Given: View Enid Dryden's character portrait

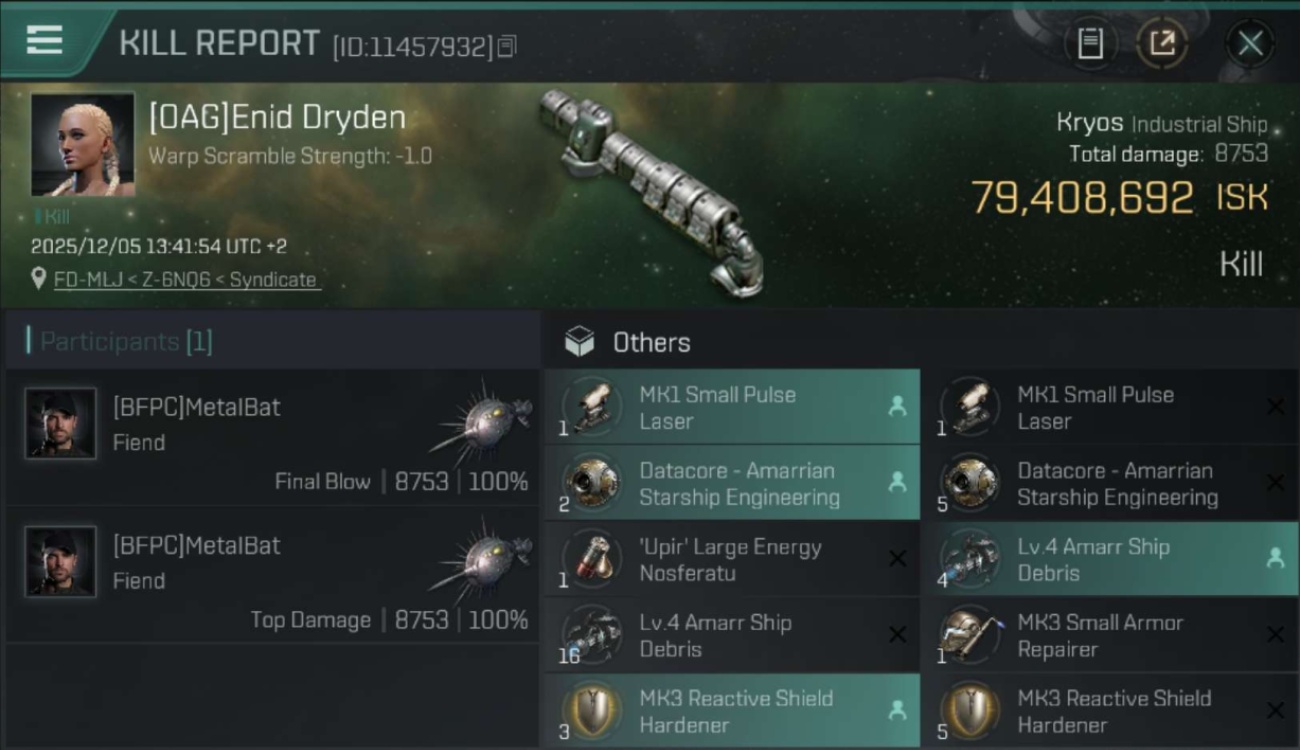Looking at the screenshot, I should [83, 144].
